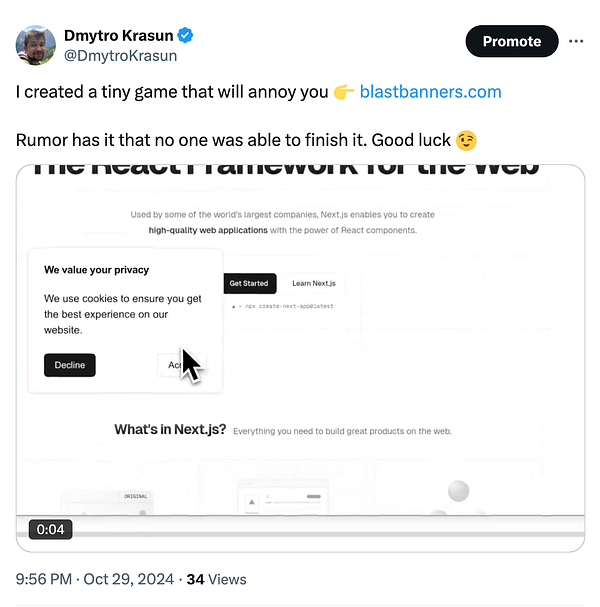600x607 pixels.
Task: Click the Learn Next.js button
Action: pos(314,283)
